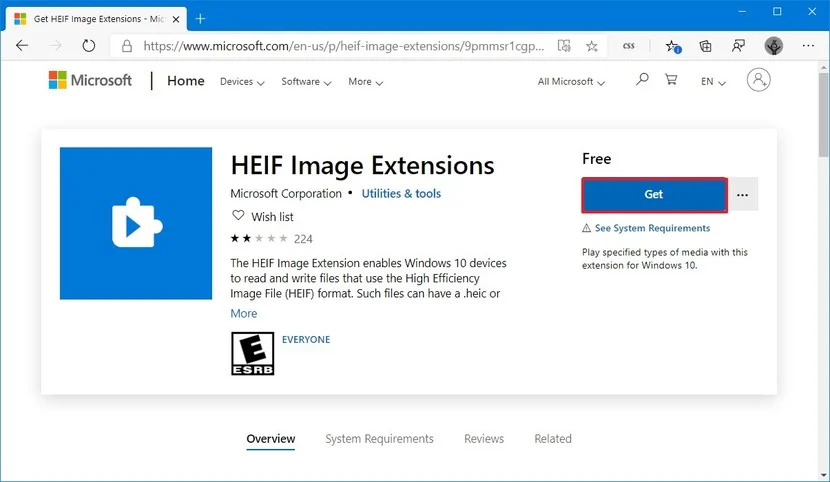Click the scrollbar down arrow

824,475
